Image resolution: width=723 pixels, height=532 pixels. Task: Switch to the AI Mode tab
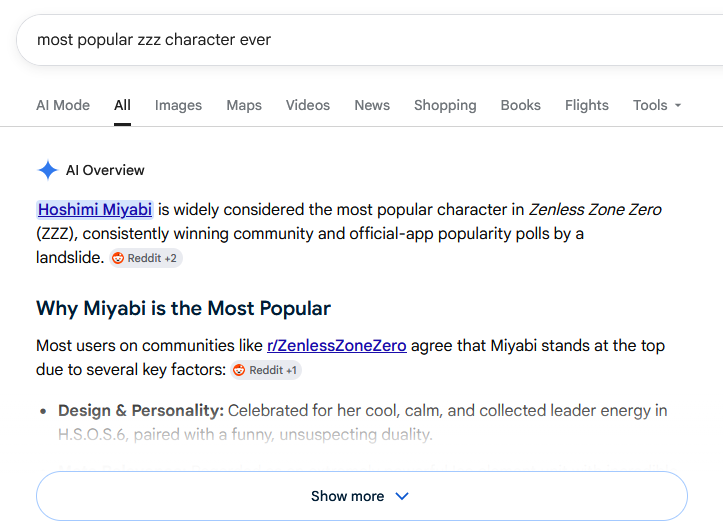(x=63, y=105)
